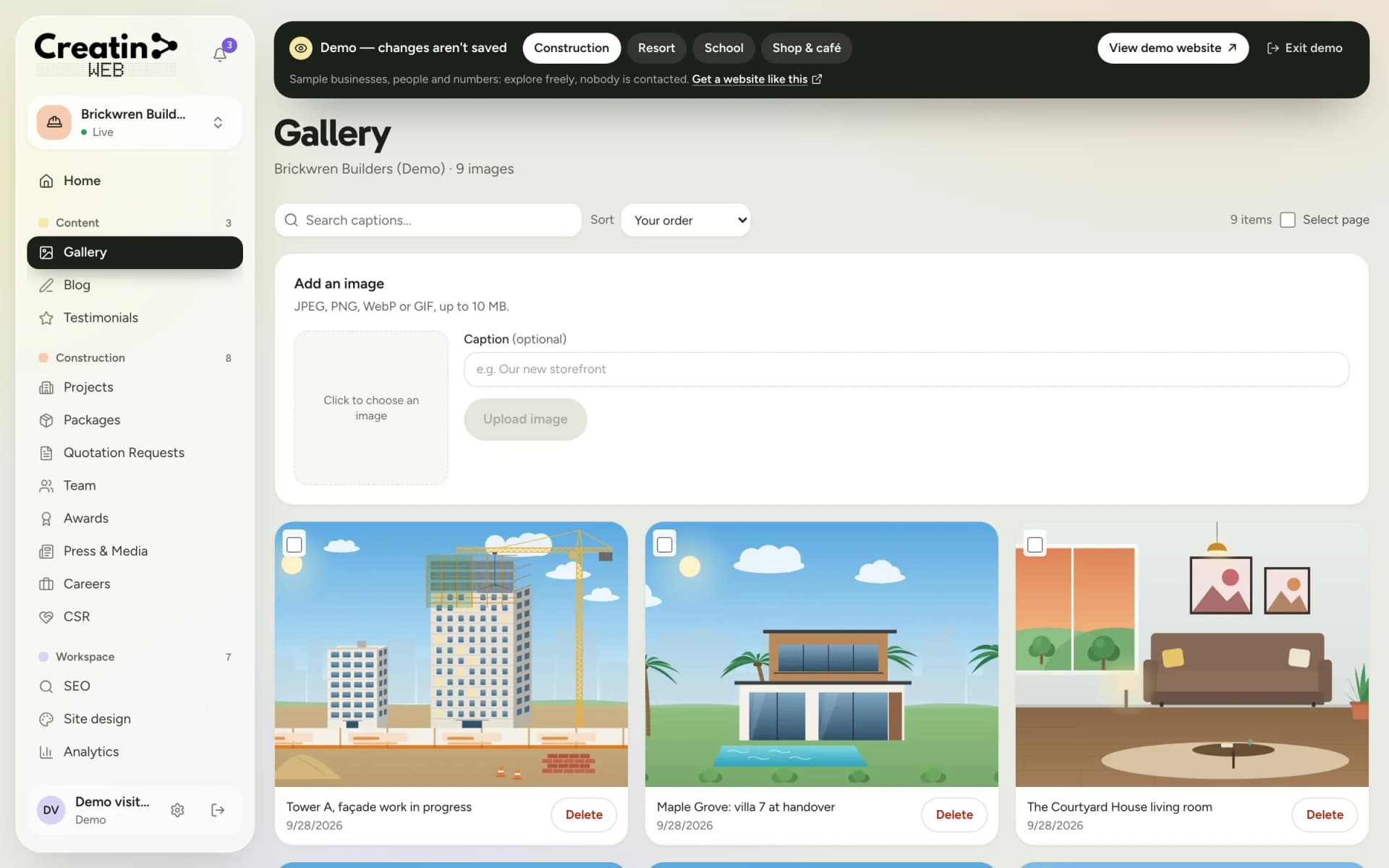Screen dimensions: 1389x868
Task: Click the demo eye icon
Action: click(301, 48)
